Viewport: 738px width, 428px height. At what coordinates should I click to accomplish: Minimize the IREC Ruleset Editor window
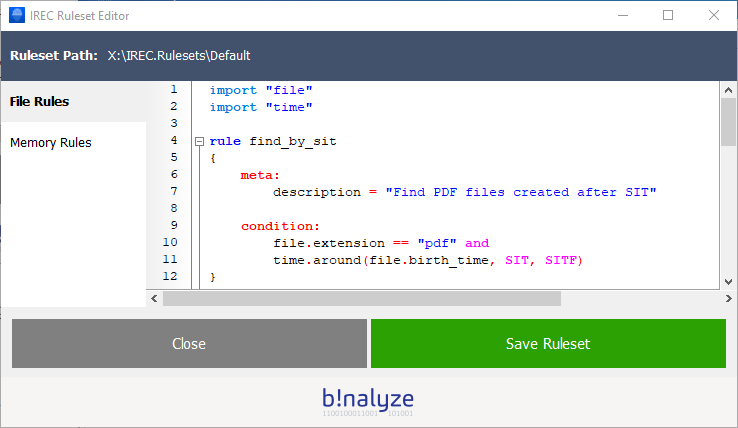pyautogui.click(x=622, y=16)
